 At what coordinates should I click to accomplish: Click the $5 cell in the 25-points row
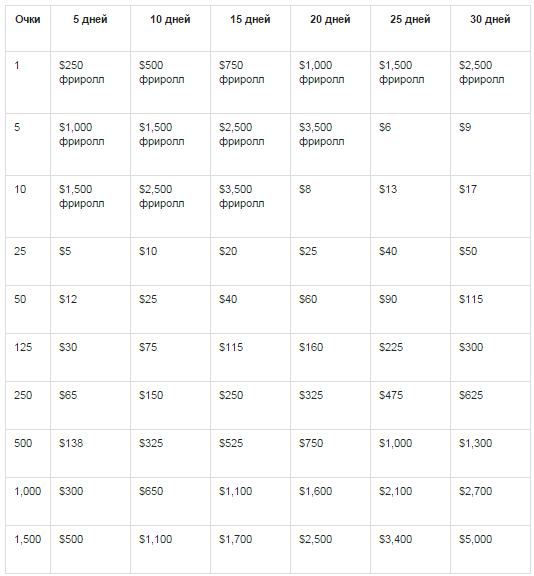[x=90, y=262]
